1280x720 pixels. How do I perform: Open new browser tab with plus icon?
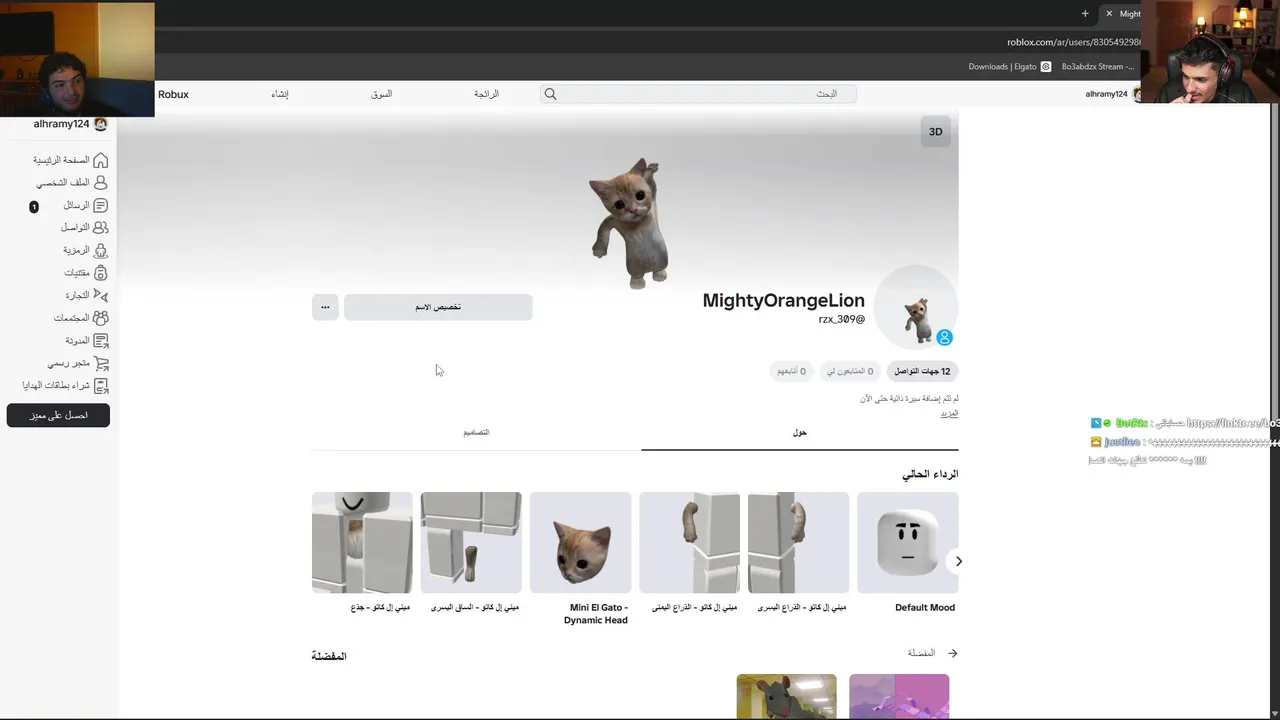[1085, 13]
